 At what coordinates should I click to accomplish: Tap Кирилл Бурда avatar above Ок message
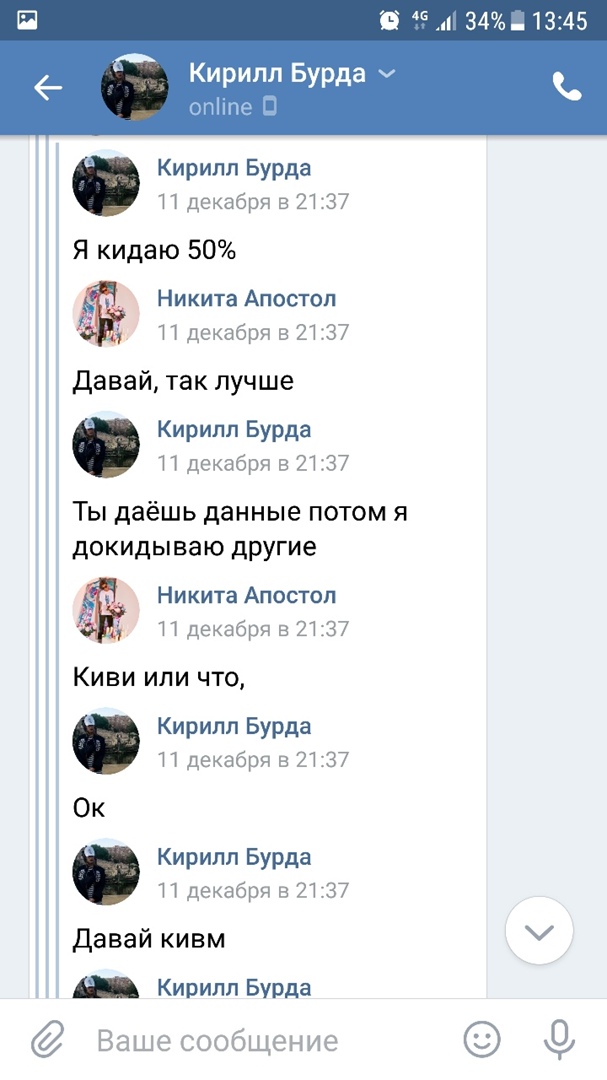pyautogui.click(x=106, y=741)
